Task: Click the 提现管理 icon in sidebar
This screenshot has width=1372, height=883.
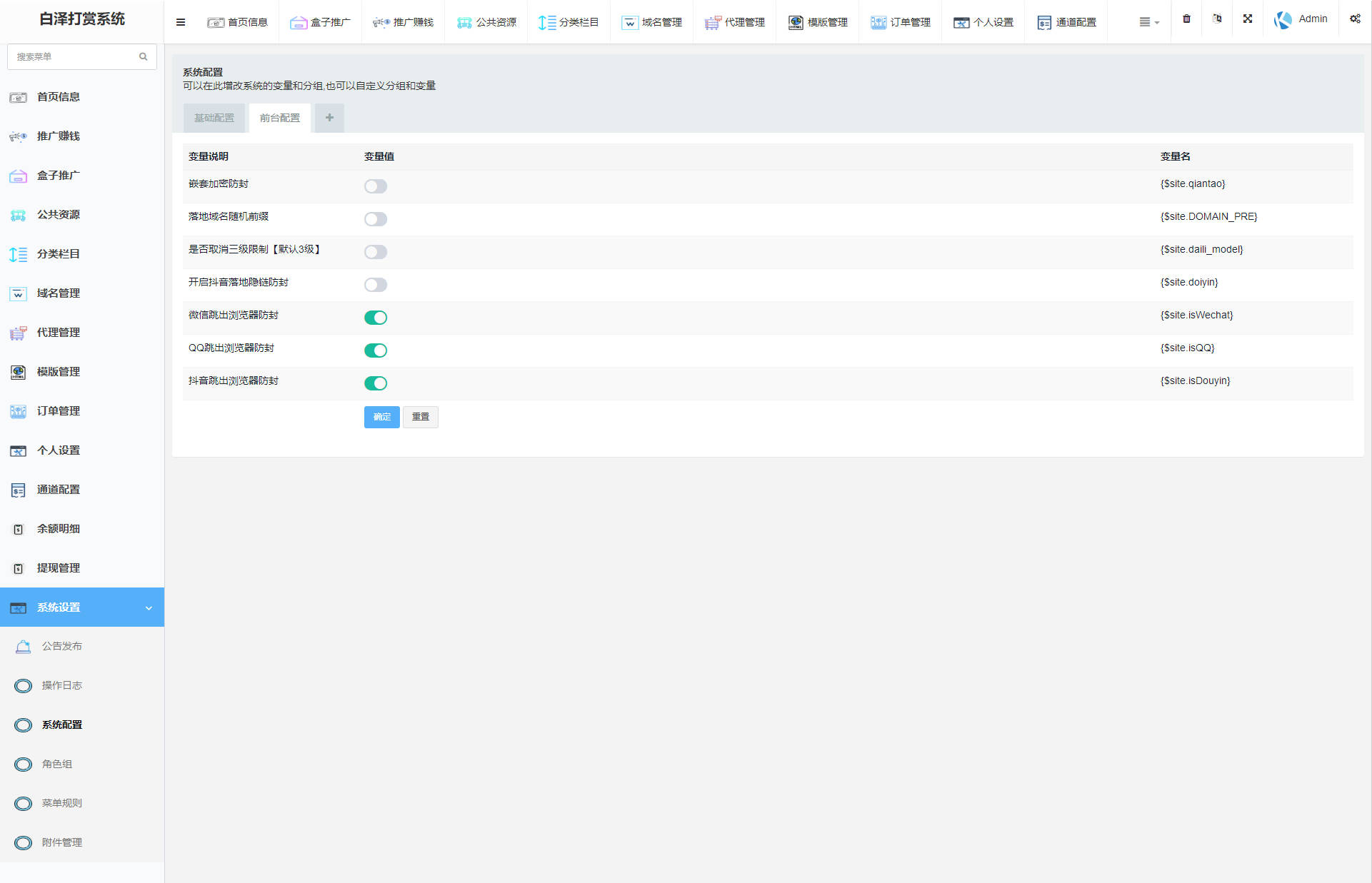Action: 19,568
